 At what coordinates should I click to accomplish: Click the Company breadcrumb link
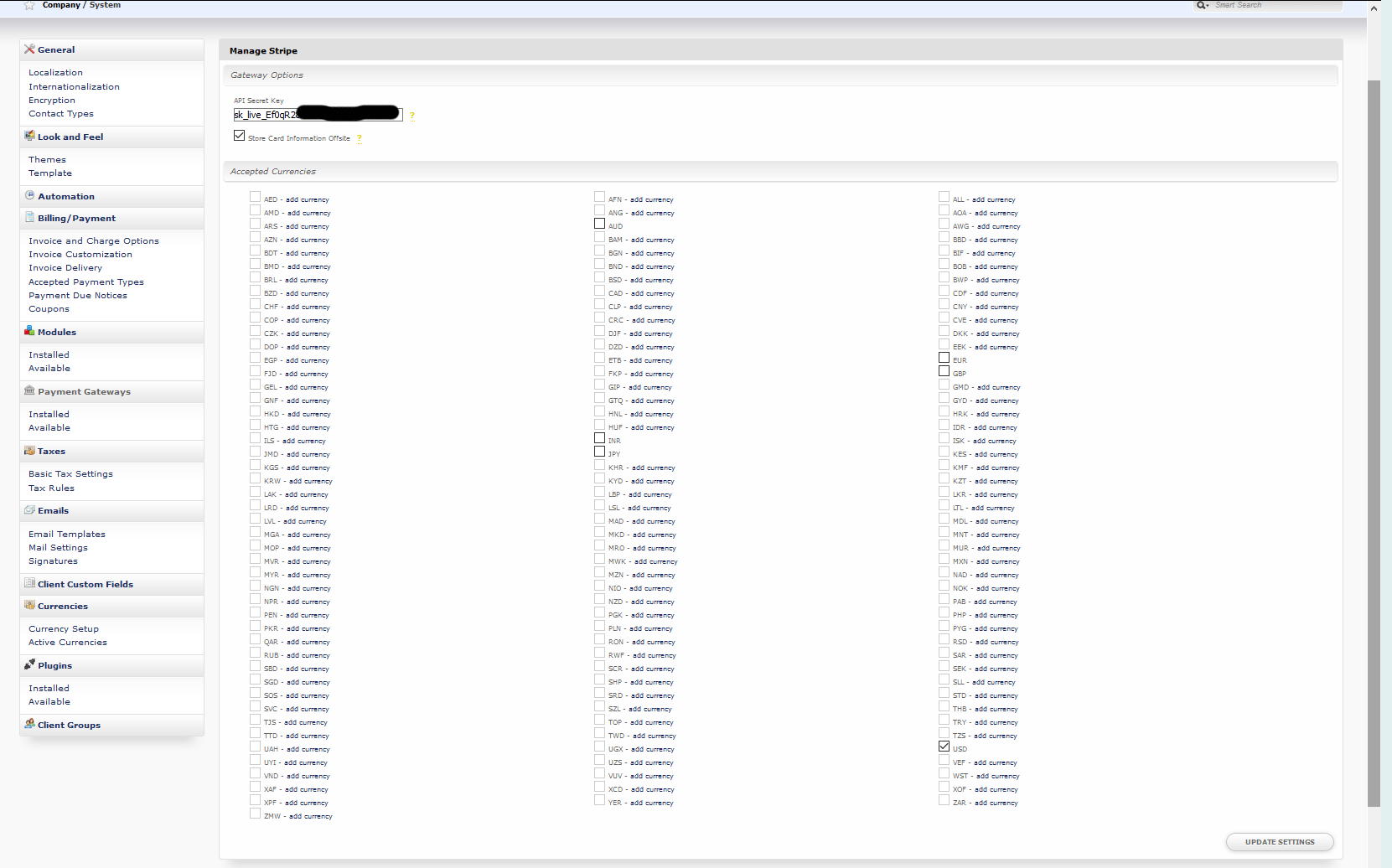point(61,5)
